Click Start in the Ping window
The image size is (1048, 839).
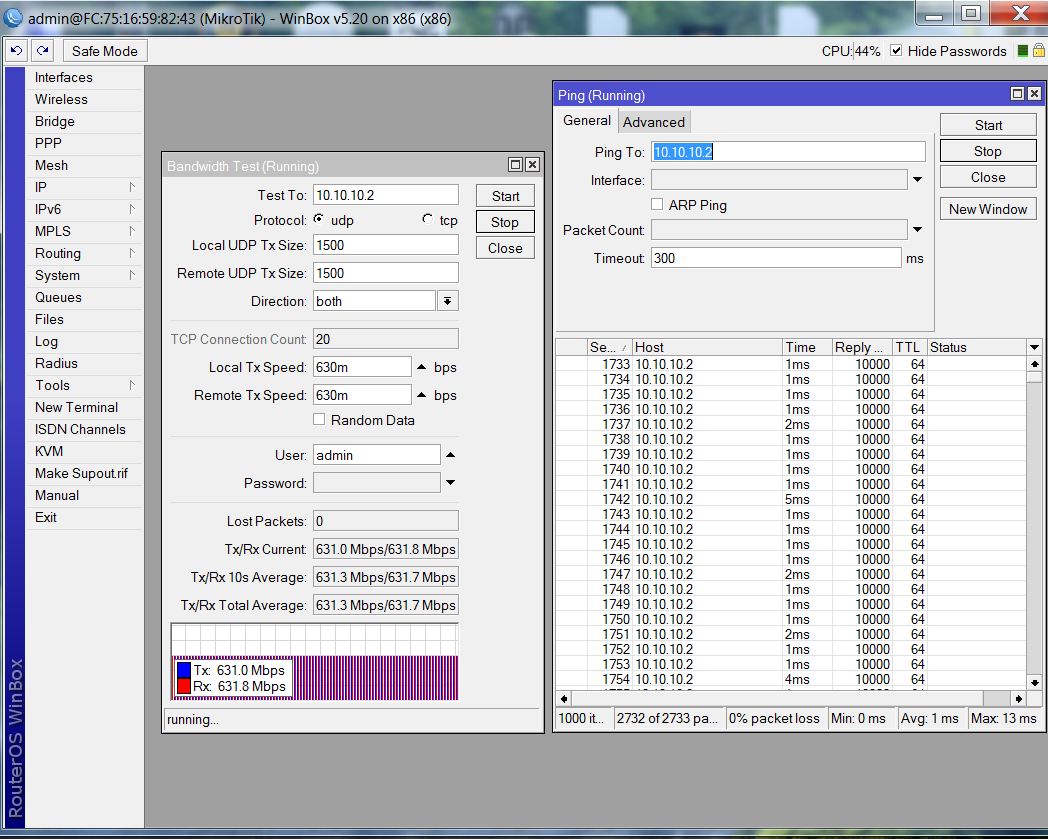[x=988, y=125]
